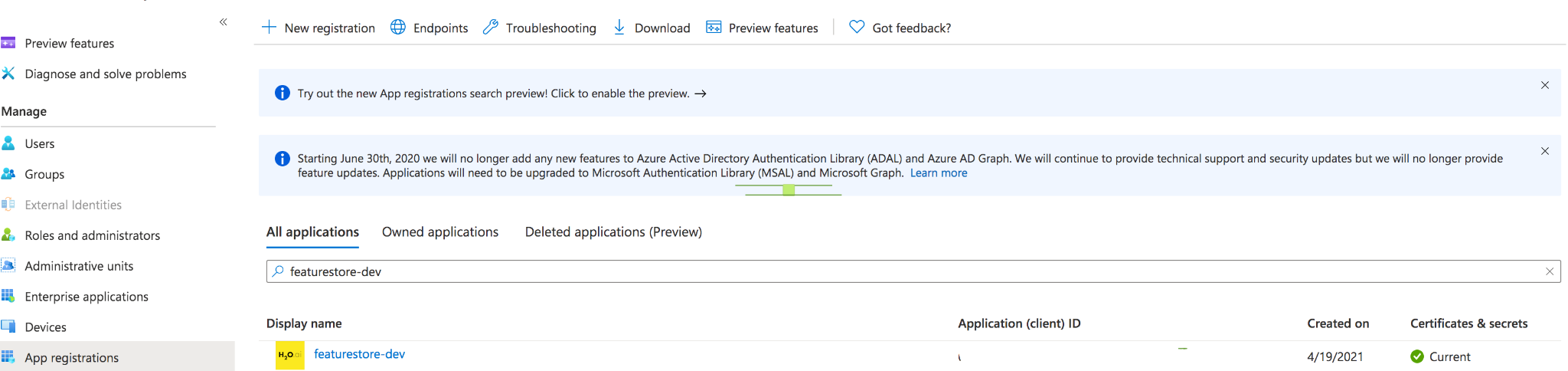The height and width of the screenshot is (371, 1568).
Task: Clear the featurestore-dev search field
Action: click(x=1549, y=271)
